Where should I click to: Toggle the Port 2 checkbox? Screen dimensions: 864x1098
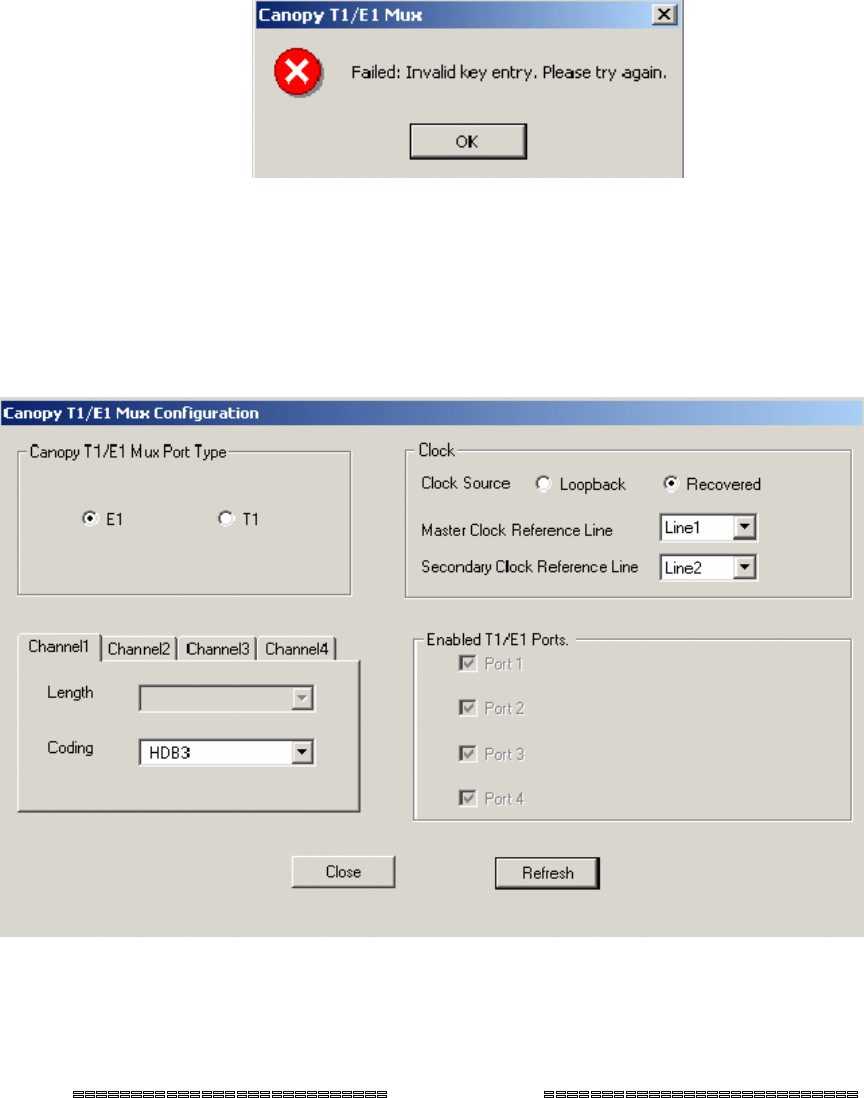pos(468,708)
